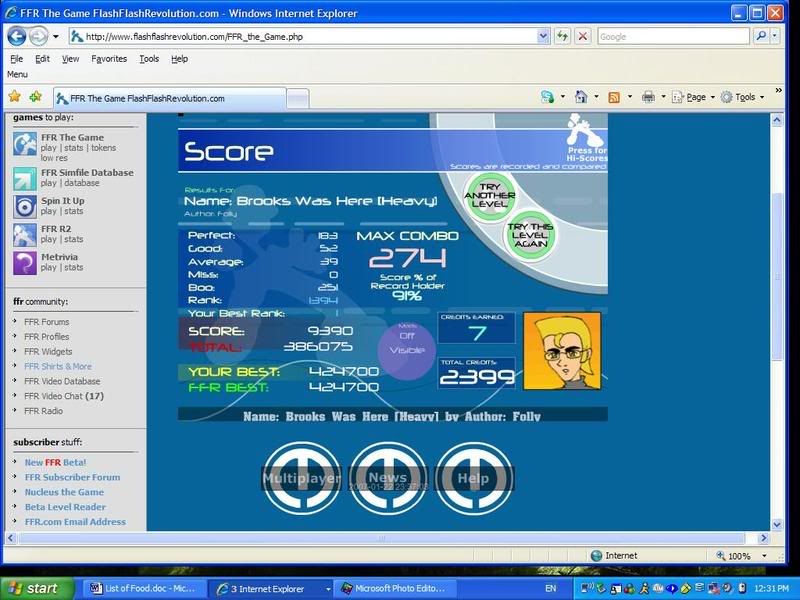Screen dimensions: 800x600
Task: Click the Multiplayer round button
Action: 301,478
